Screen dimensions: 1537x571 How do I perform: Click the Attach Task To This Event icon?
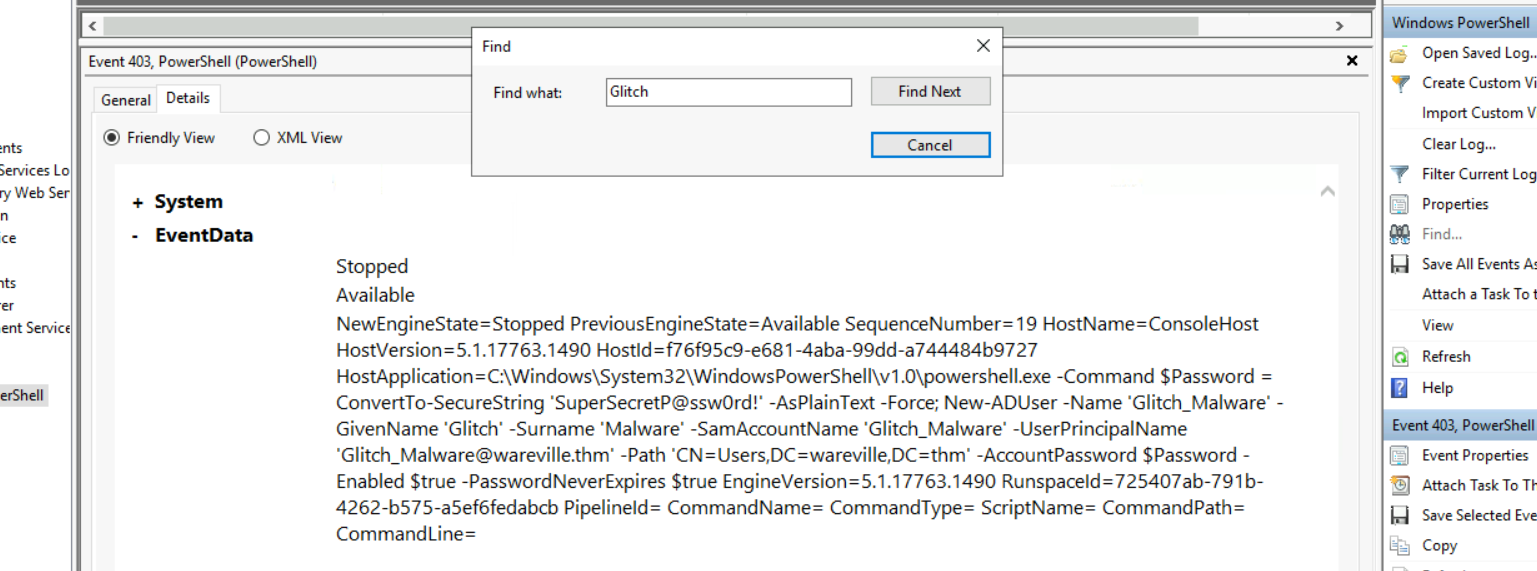pyautogui.click(x=1400, y=485)
